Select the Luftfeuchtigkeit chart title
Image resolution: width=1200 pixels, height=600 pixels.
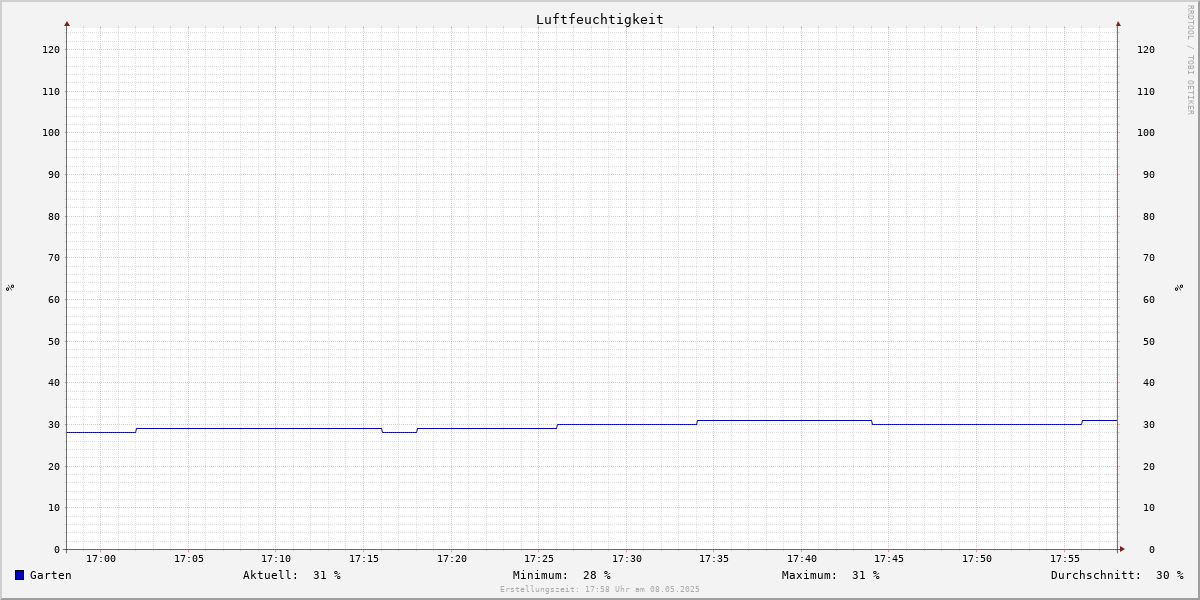599,19
